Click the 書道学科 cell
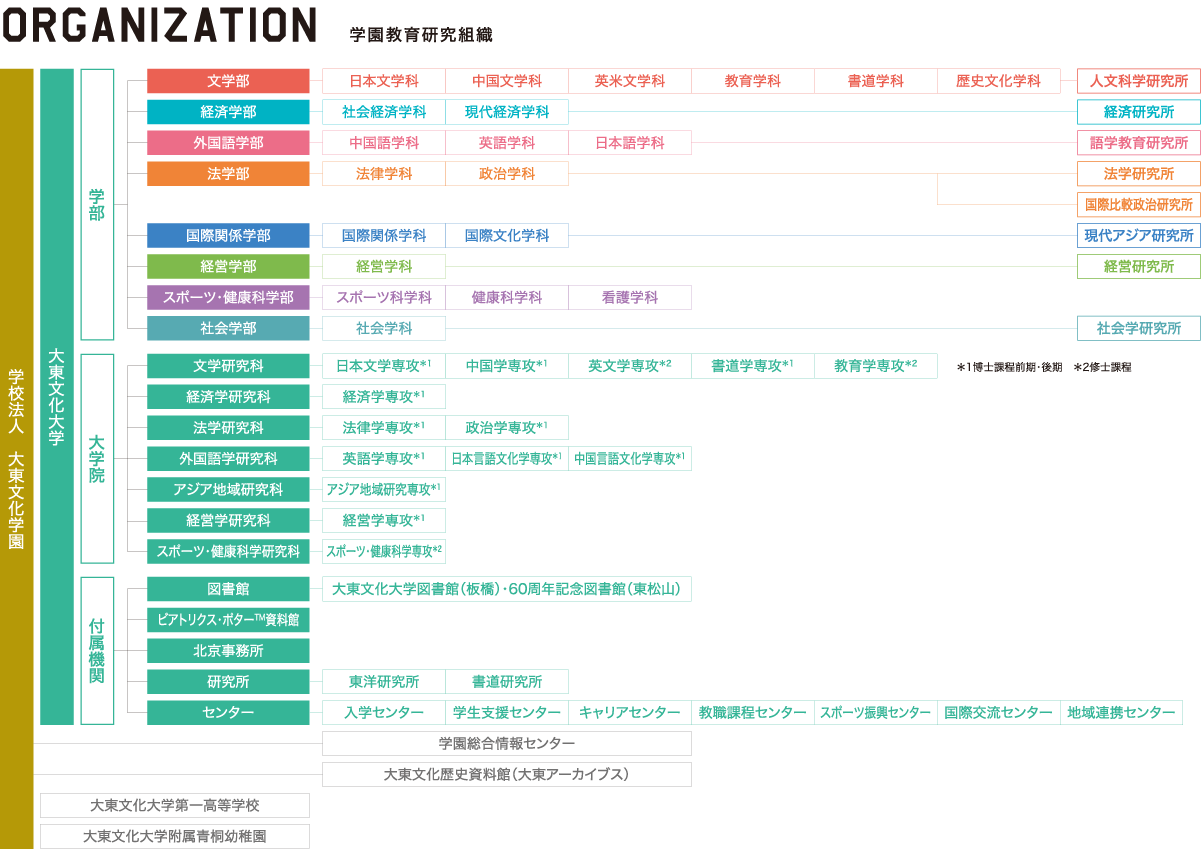 pos(876,81)
